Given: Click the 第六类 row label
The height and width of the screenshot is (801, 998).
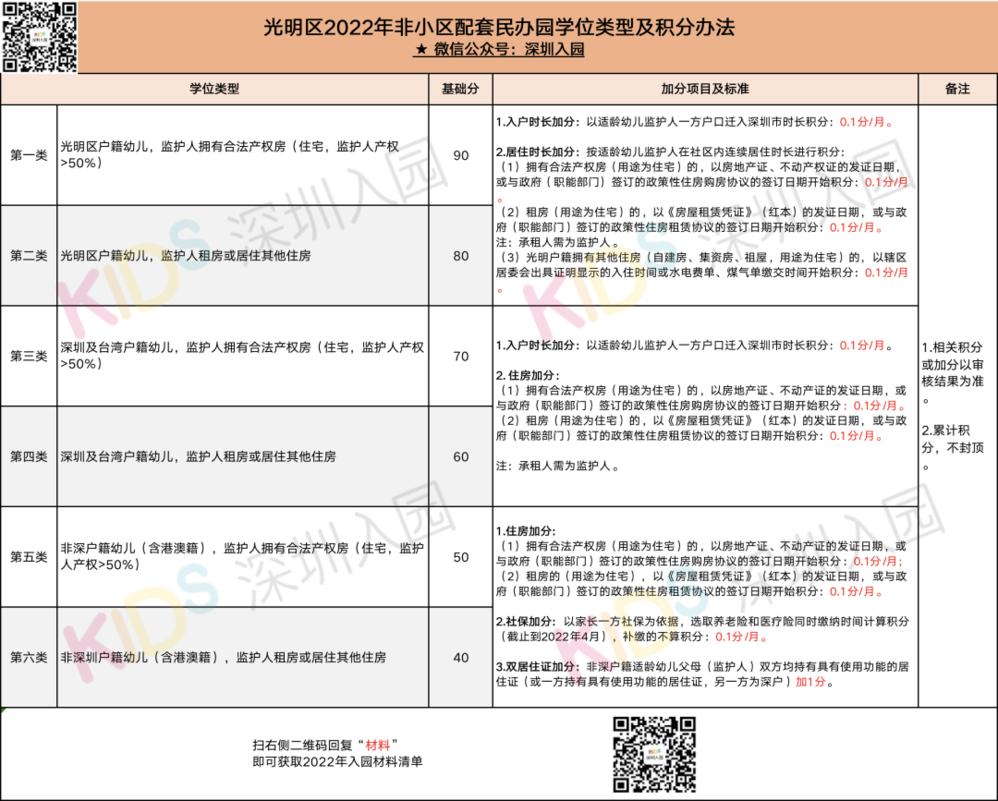Looking at the screenshot, I should point(29,657).
